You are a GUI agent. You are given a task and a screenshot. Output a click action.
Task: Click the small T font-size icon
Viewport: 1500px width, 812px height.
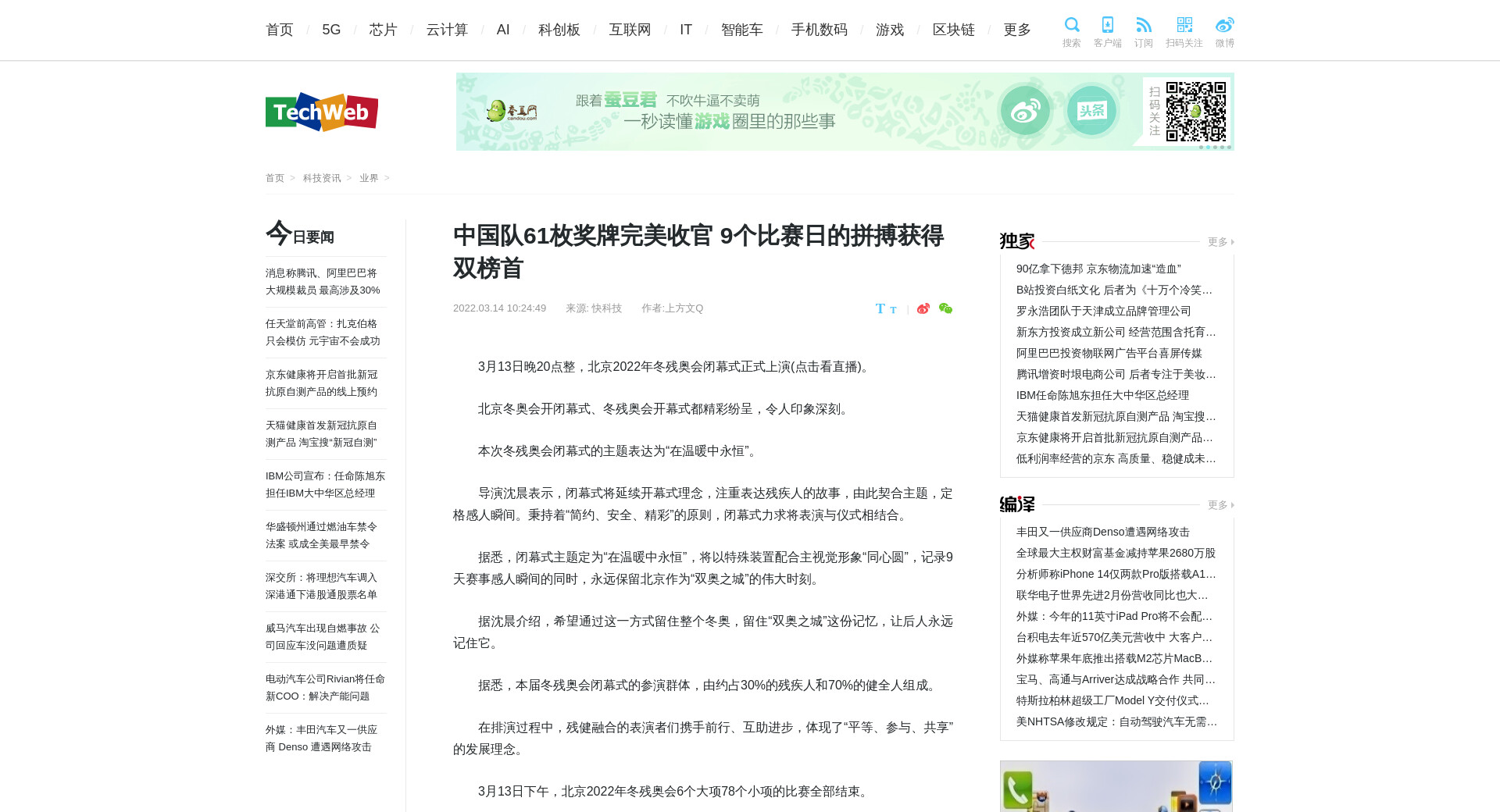point(893,310)
